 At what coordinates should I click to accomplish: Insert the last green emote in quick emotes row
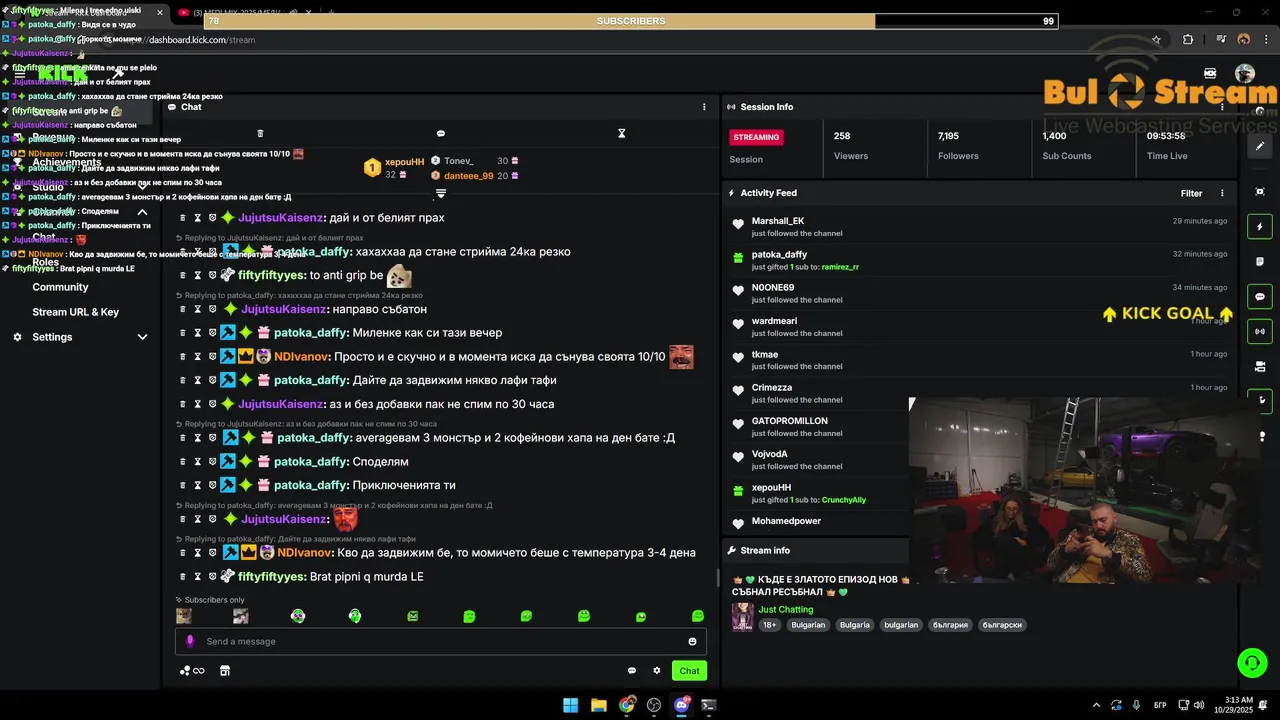coord(698,616)
